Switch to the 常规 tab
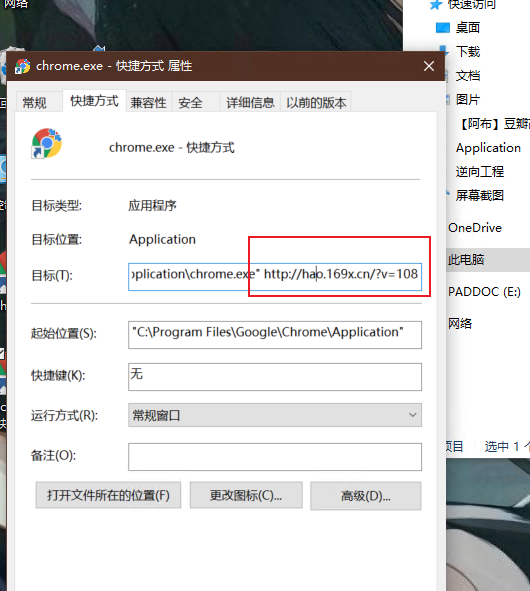Image resolution: width=530 pixels, height=591 pixels. coord(35,103)
